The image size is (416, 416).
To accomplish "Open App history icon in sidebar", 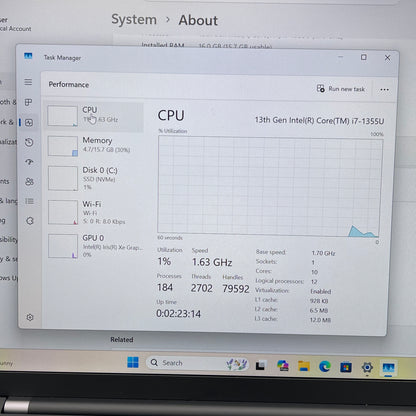I will tap(29, 142).
